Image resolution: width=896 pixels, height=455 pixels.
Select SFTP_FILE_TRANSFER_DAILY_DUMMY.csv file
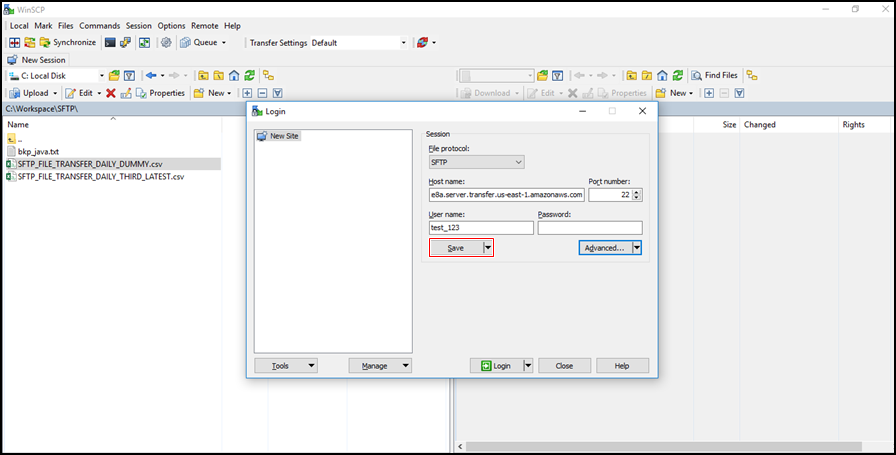coord(90,164)
